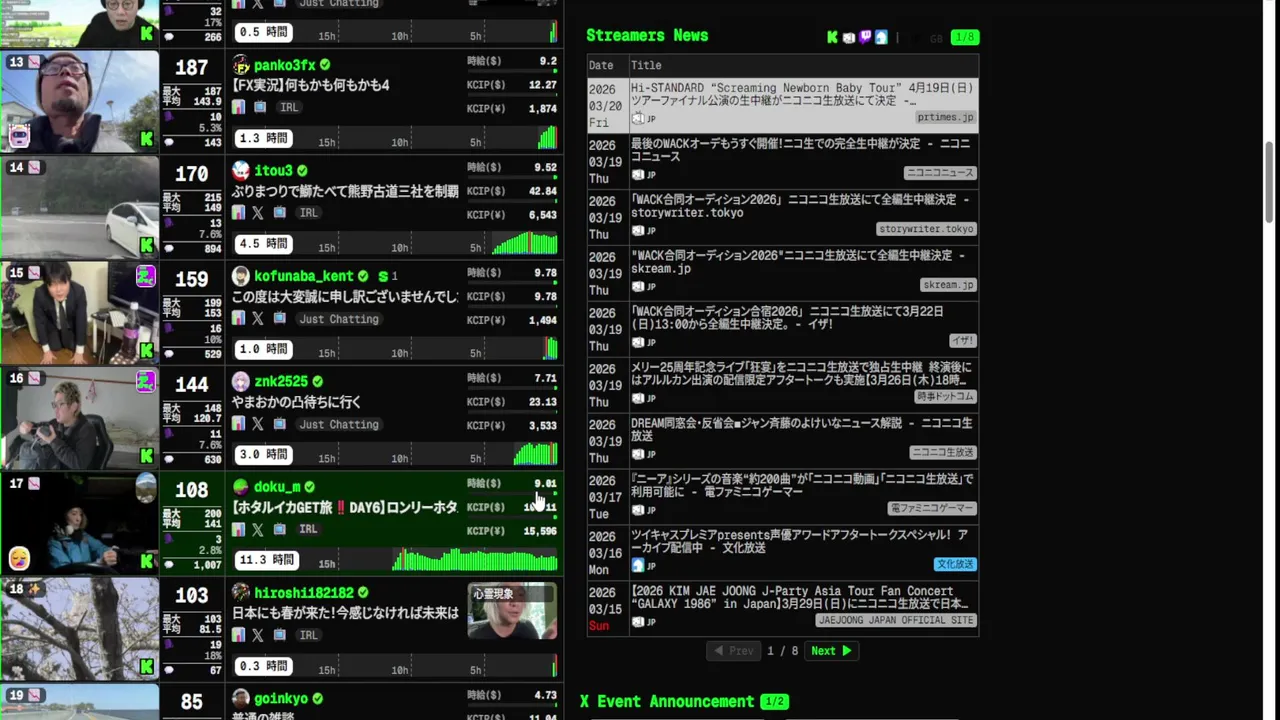Select the Niconico filter icon in Streamers News header
This screenshot has width=1280, height=720.
pyautogui.click(x=849, y=38)
